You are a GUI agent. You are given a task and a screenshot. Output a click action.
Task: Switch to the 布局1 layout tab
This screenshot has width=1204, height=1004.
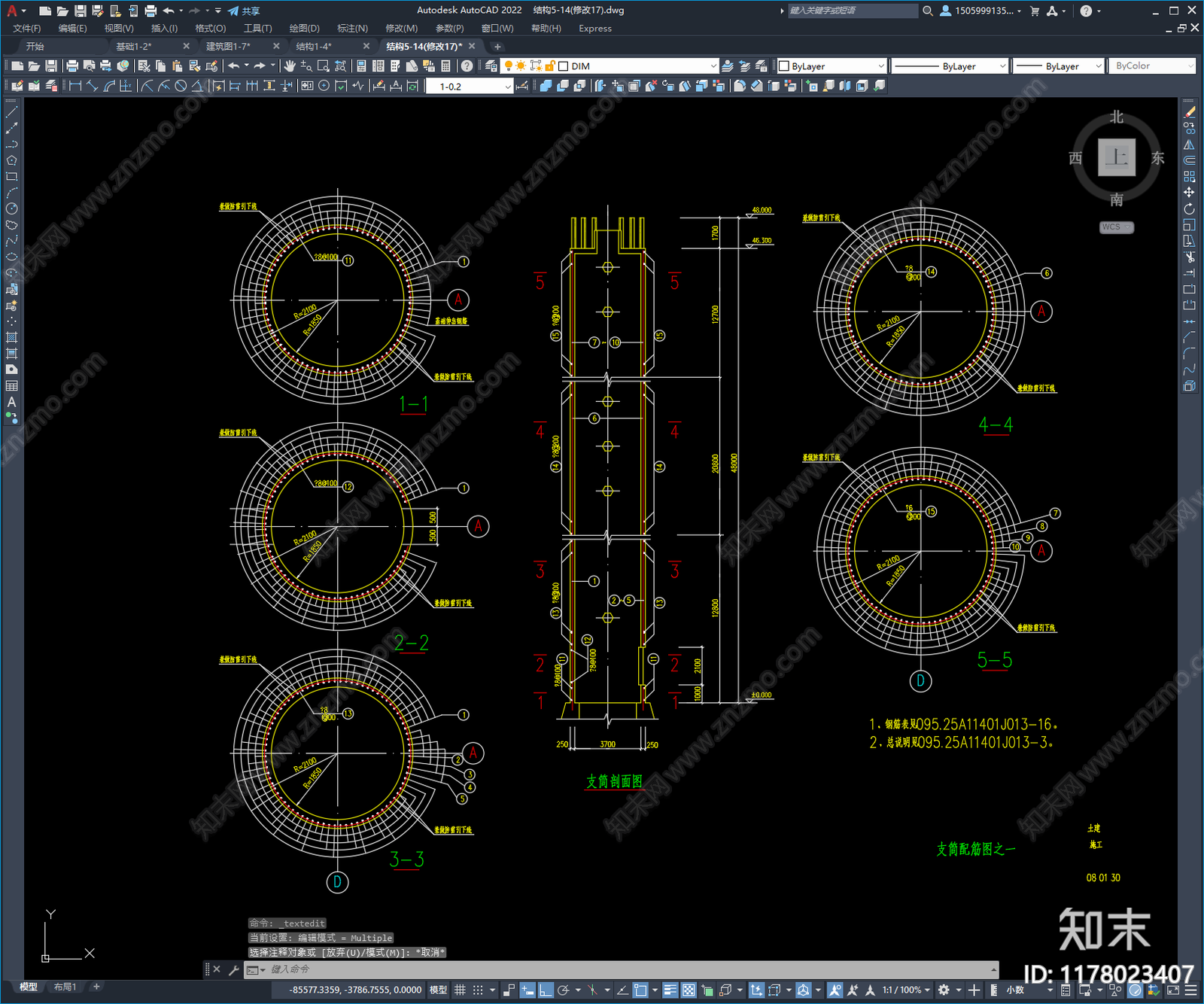65,987
